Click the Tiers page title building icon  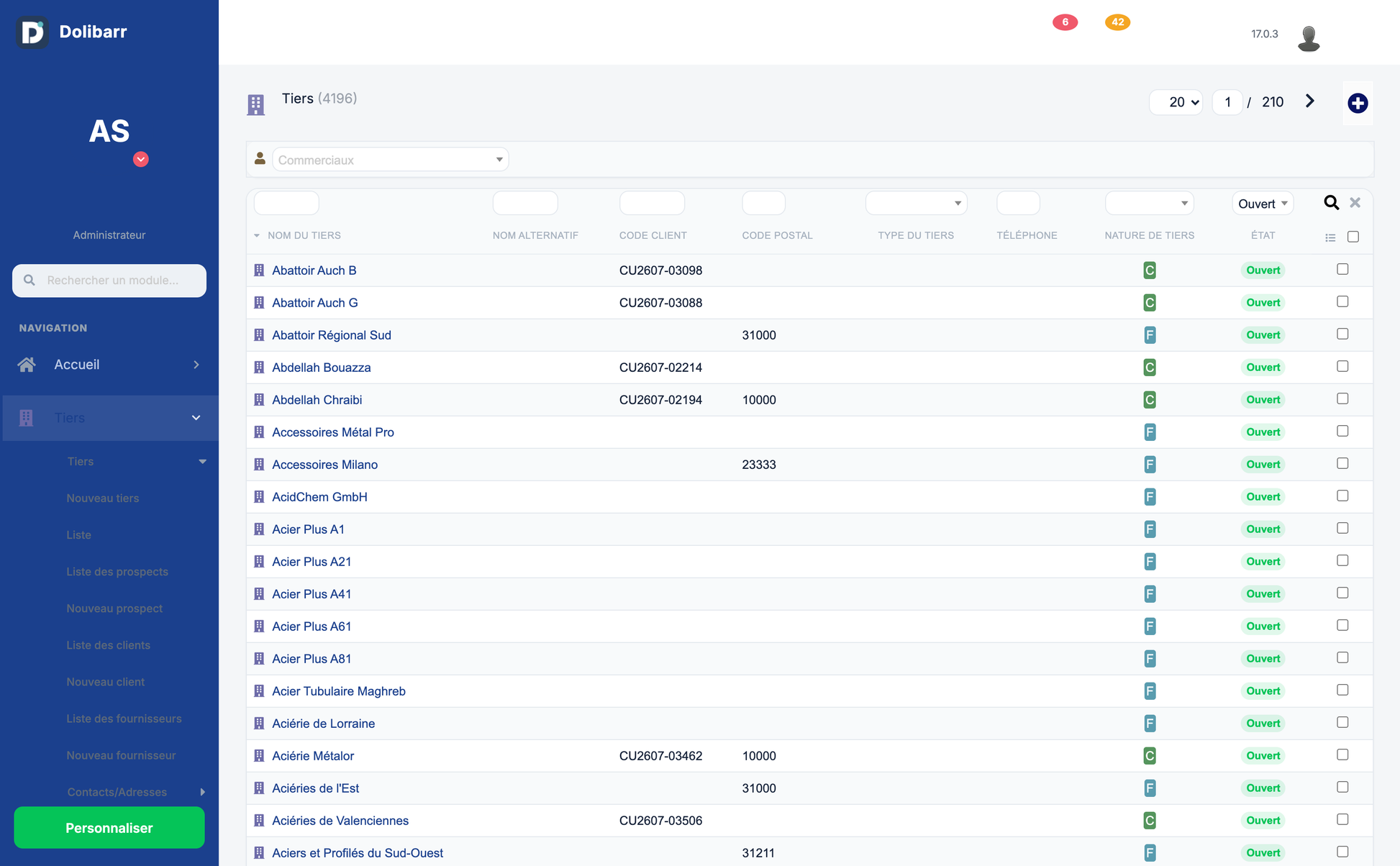point(255,105)
